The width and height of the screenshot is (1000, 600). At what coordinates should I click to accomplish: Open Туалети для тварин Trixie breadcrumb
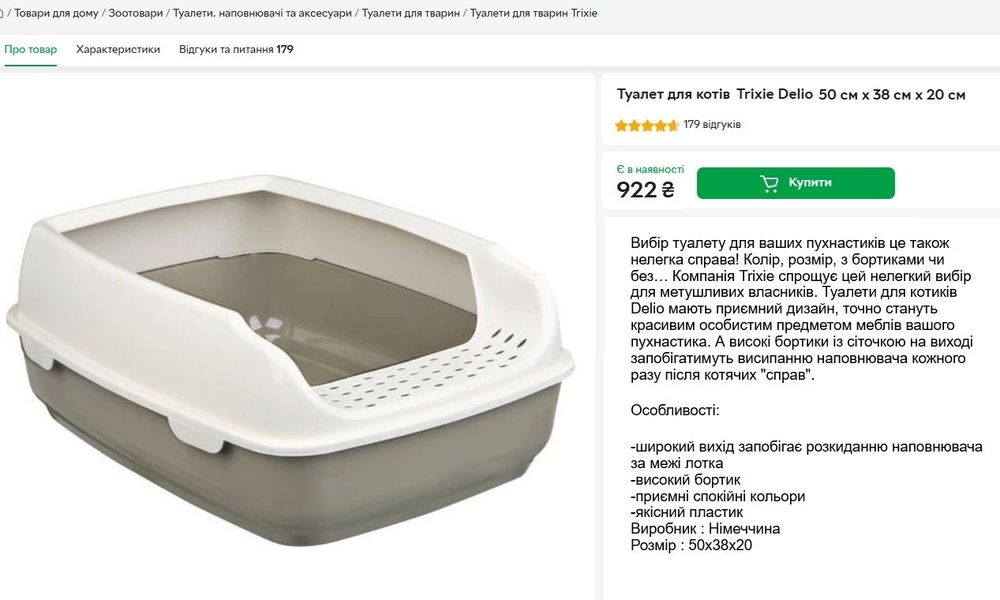533,13
